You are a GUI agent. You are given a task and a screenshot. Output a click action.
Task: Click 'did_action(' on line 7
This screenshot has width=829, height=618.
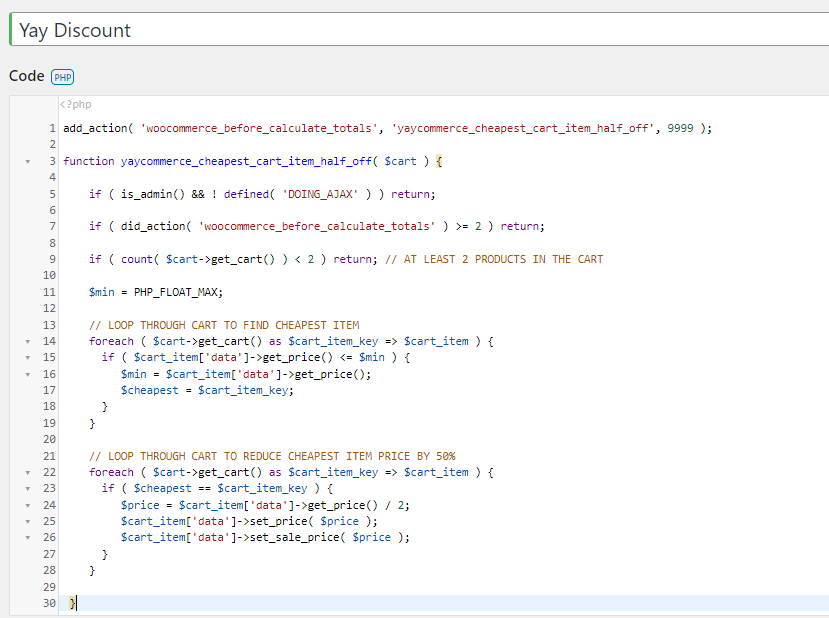pyautogui.click(x=156, y=226)
